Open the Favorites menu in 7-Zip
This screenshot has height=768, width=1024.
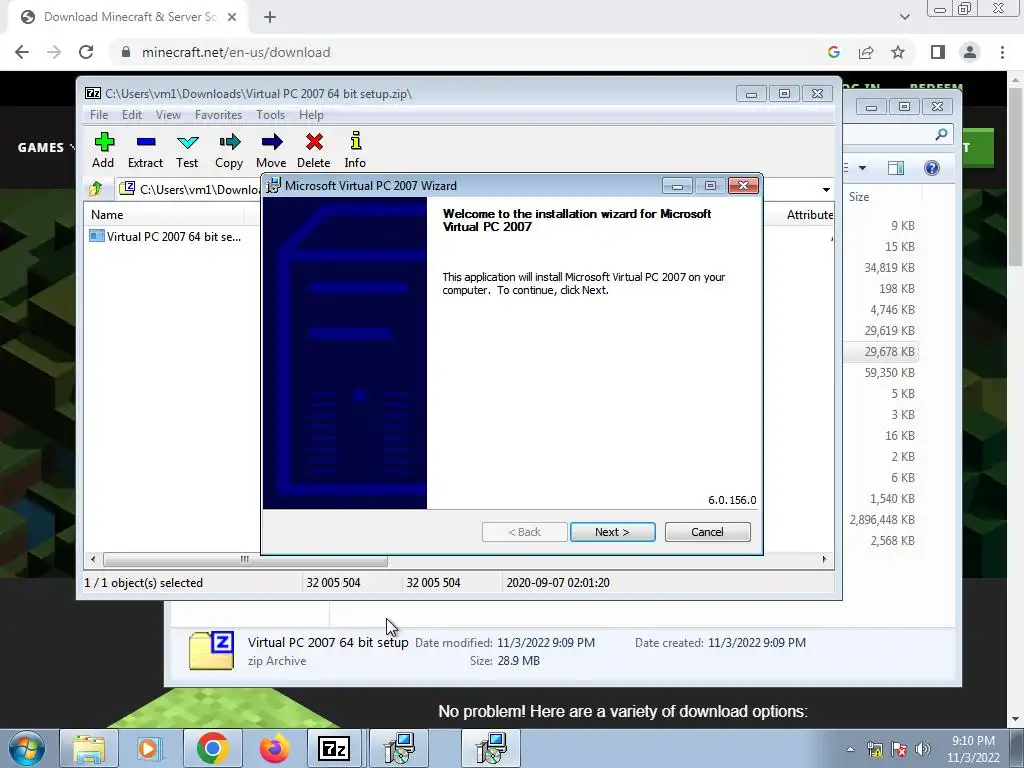(218, 115)
